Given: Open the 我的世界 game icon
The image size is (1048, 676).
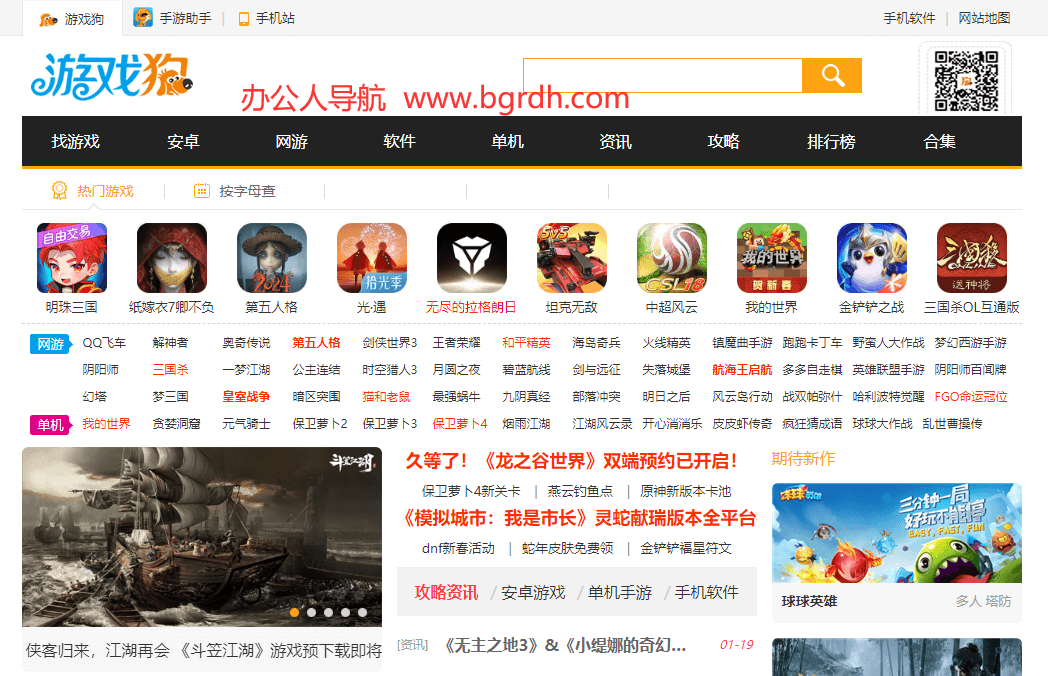Looking at the screenshot, I should pos(772,258).
